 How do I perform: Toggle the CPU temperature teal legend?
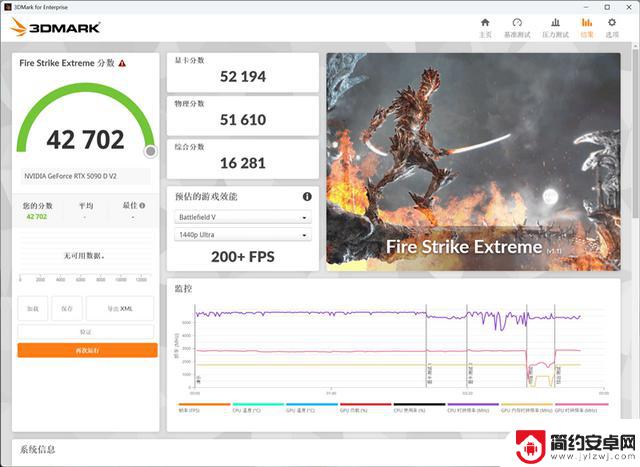(x=258, y=407)
